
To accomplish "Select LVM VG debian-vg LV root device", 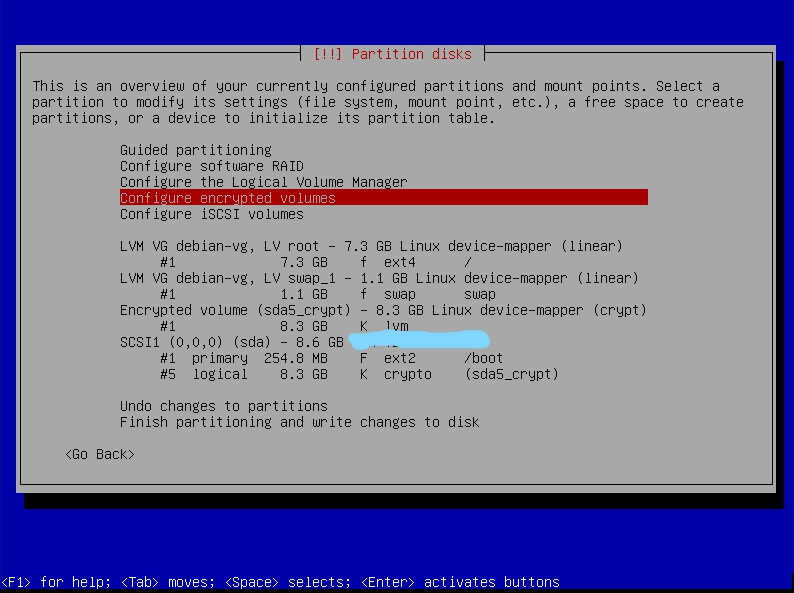I will click(x=370, y=246).
